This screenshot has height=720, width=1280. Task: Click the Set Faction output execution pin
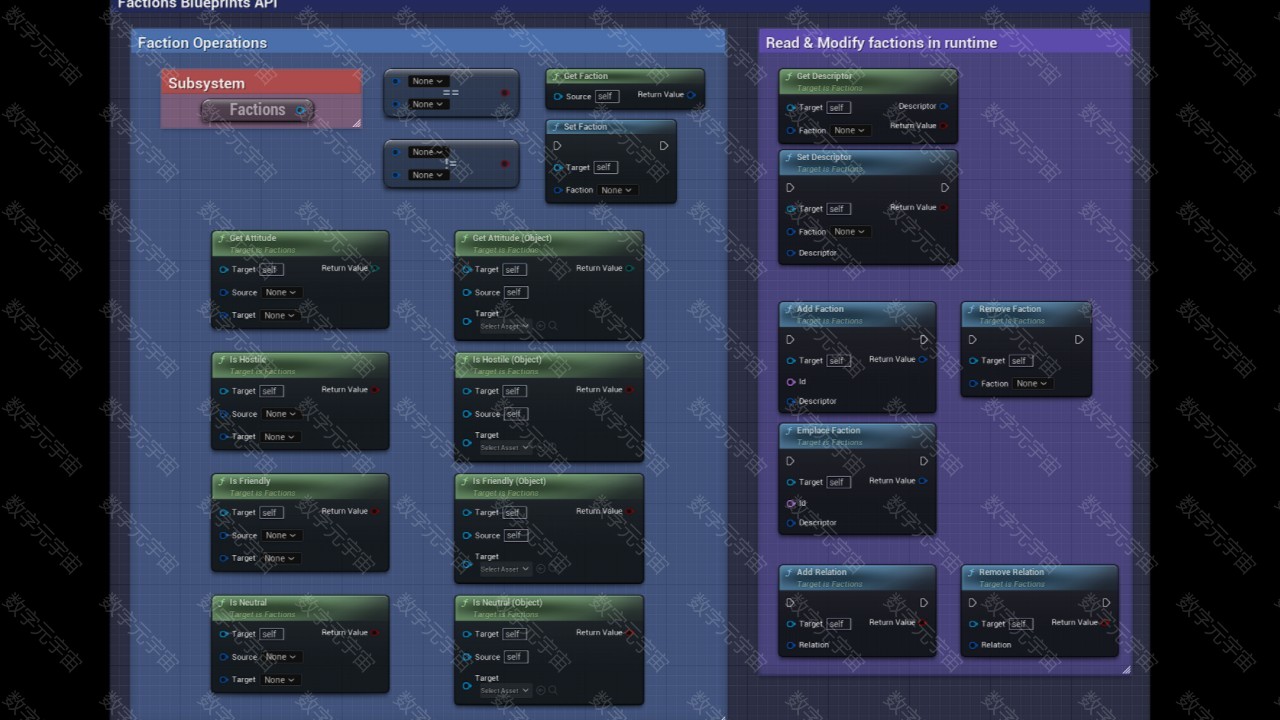click(x=664, y=146)
